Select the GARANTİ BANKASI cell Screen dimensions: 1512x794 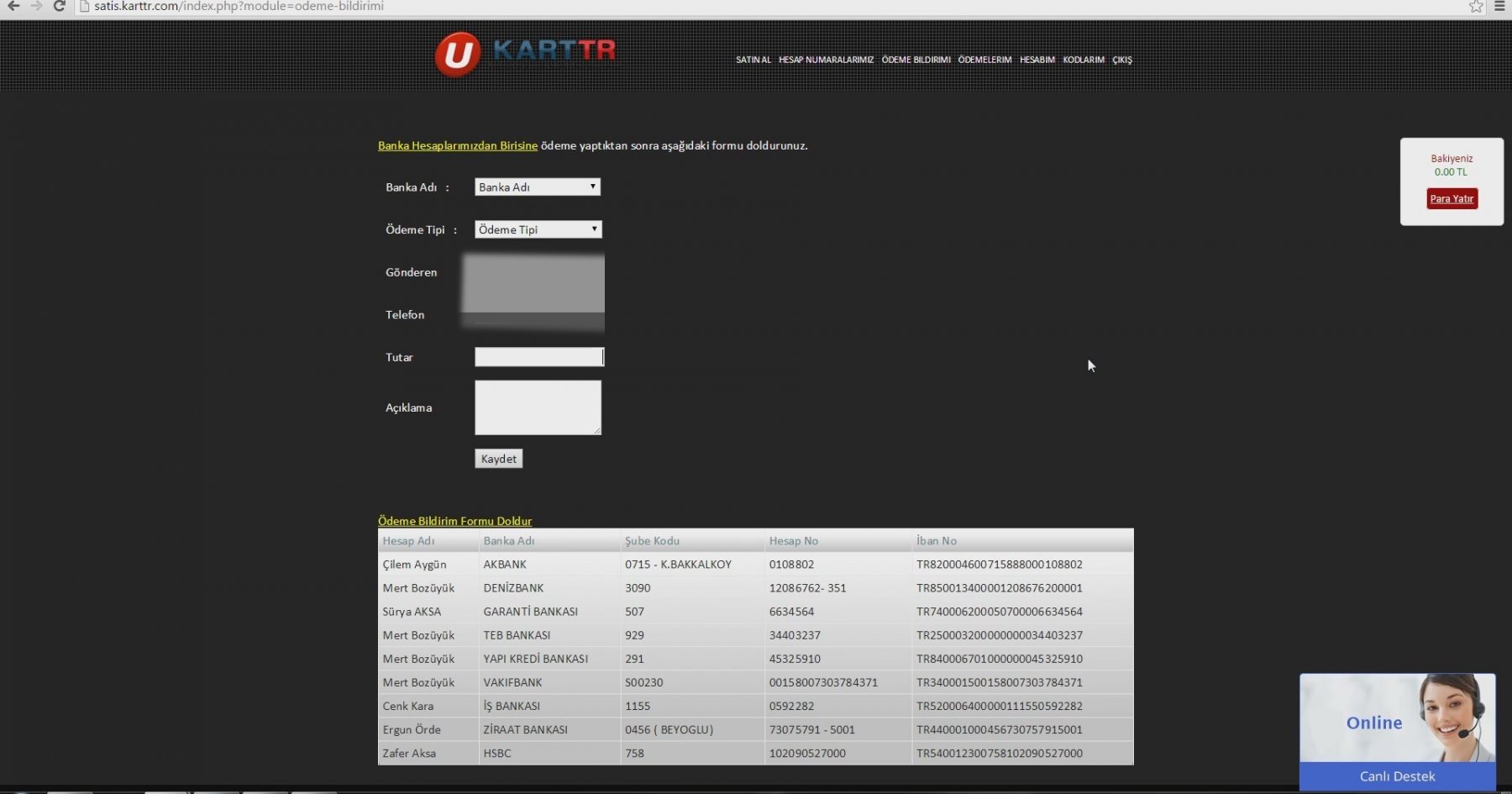point(530,612)
